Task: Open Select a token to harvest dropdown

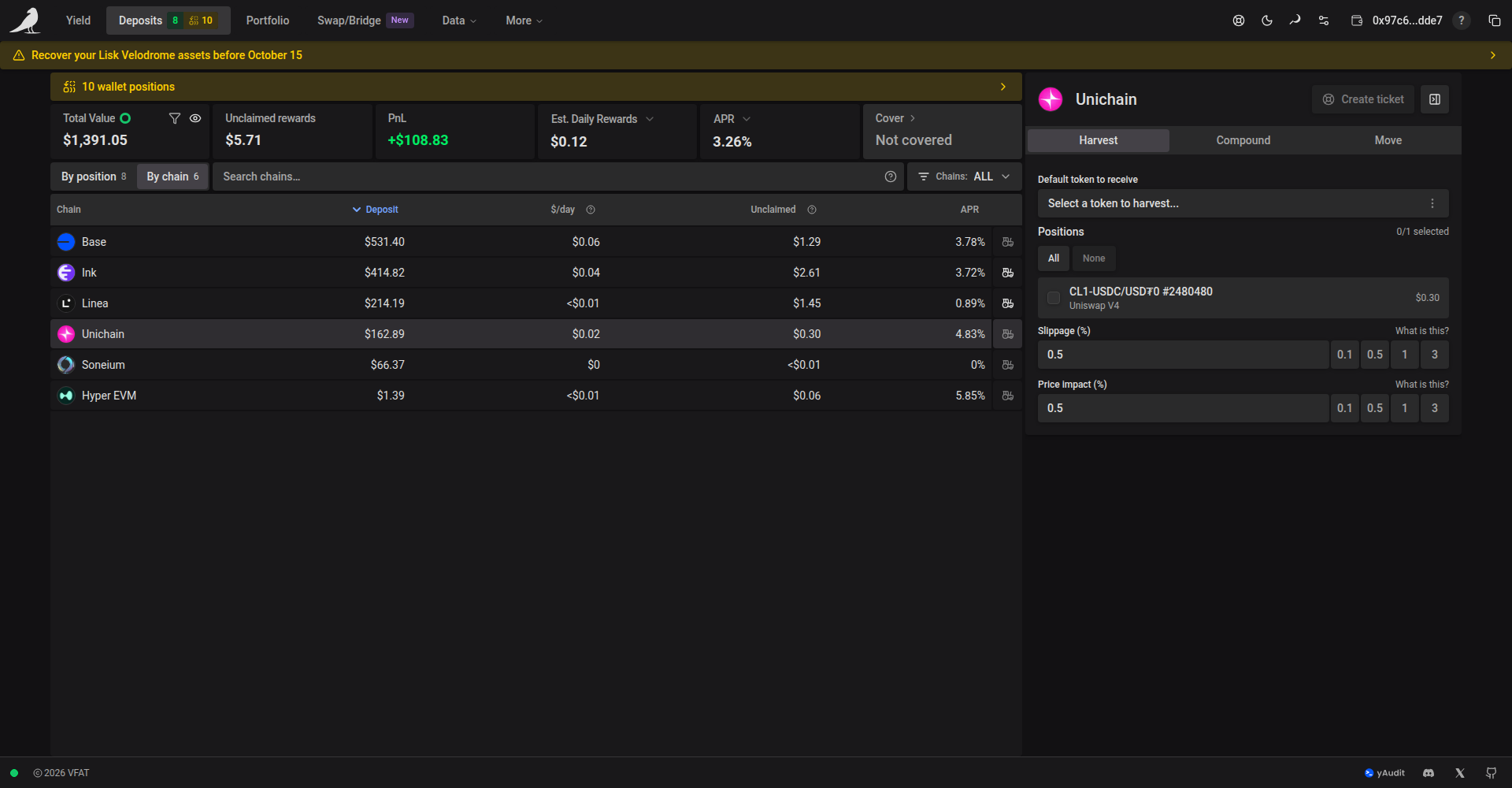Action: pos(1243,203)
